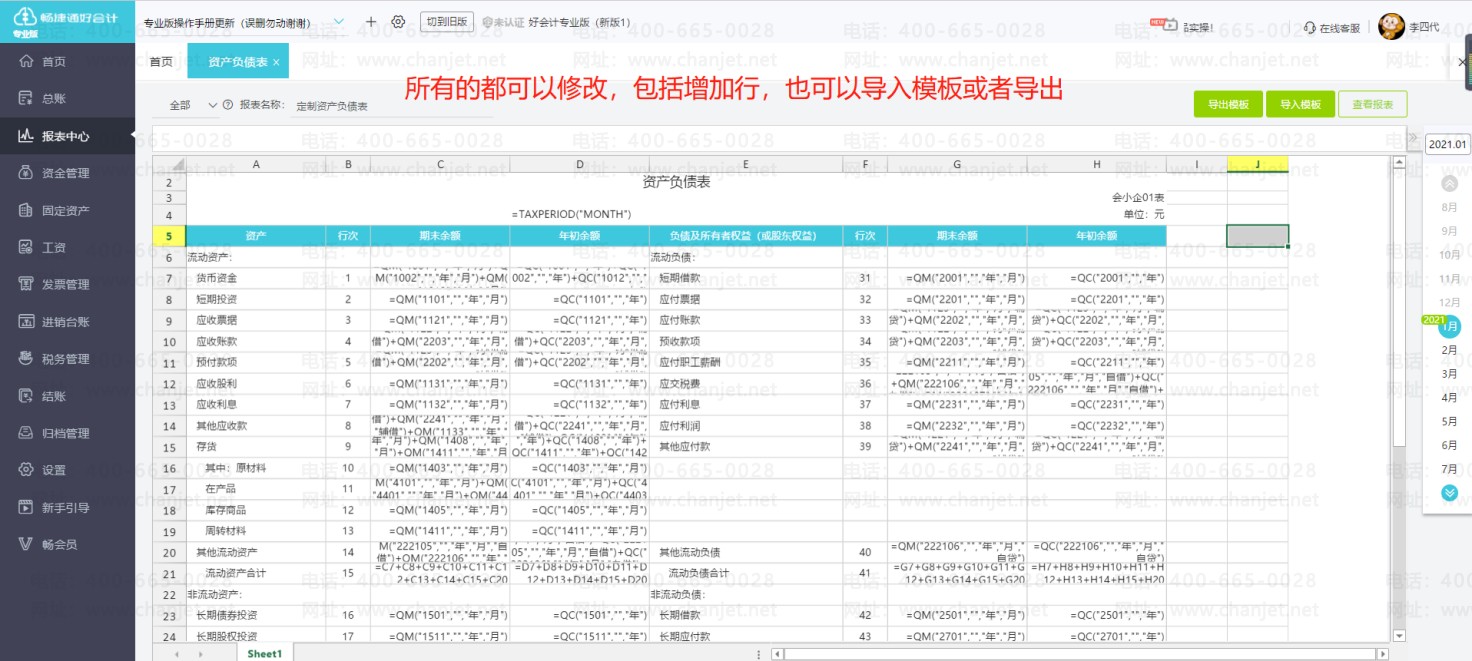Expand the 全部 filter dropdown
1472x661 pixels.
192,105
